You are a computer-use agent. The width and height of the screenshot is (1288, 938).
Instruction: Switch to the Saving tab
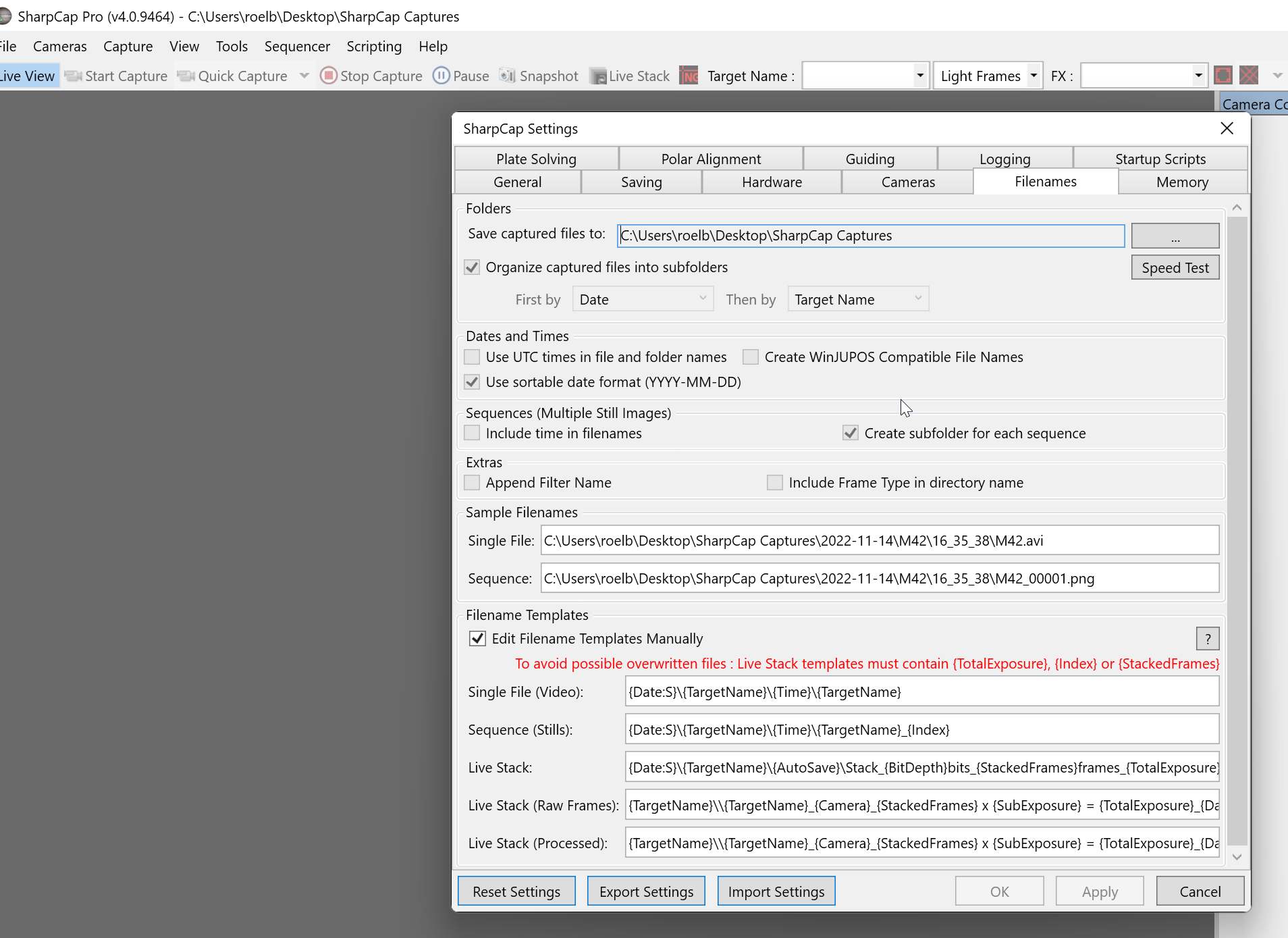click(x=641, y=182)
